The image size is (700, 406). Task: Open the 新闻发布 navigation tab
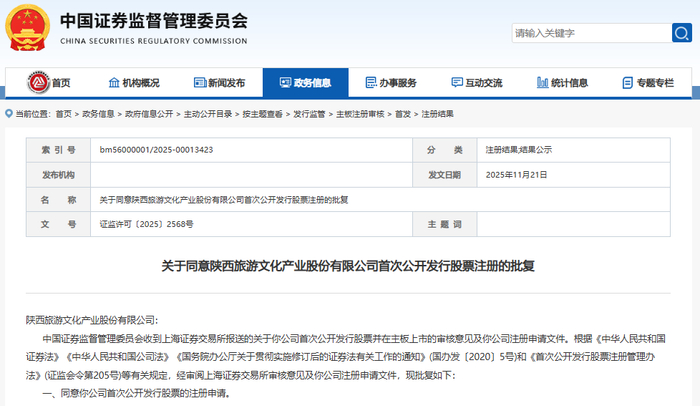point(220,83)
